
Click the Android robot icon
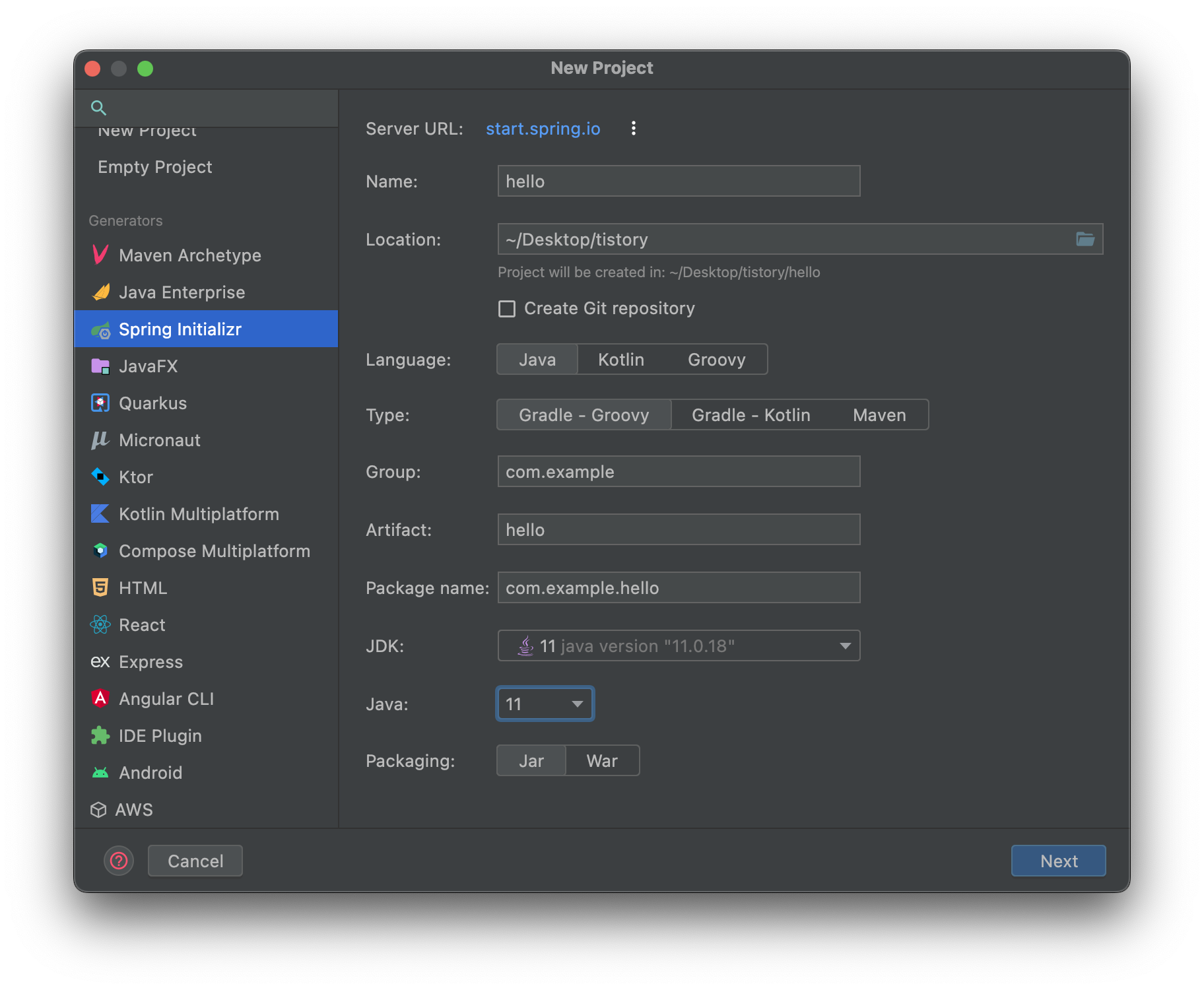tap(100, 773)
